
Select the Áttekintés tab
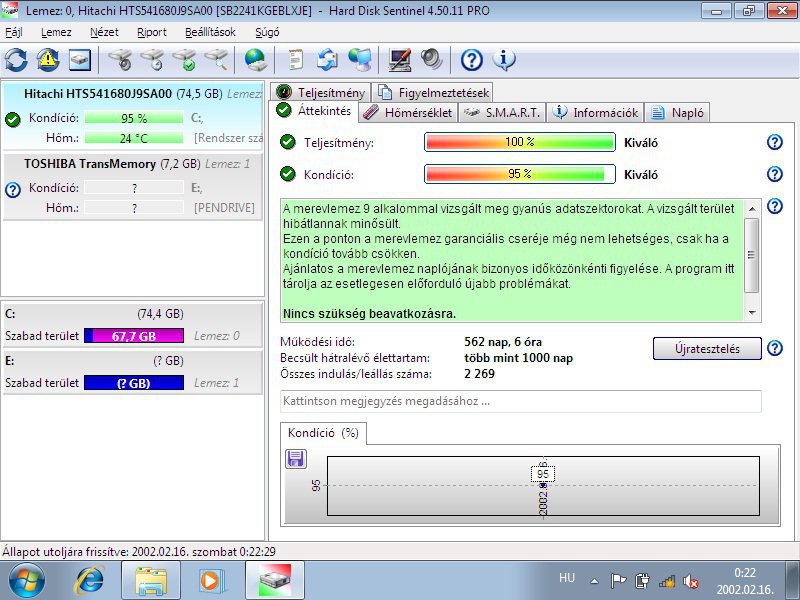tap(314, 111)
